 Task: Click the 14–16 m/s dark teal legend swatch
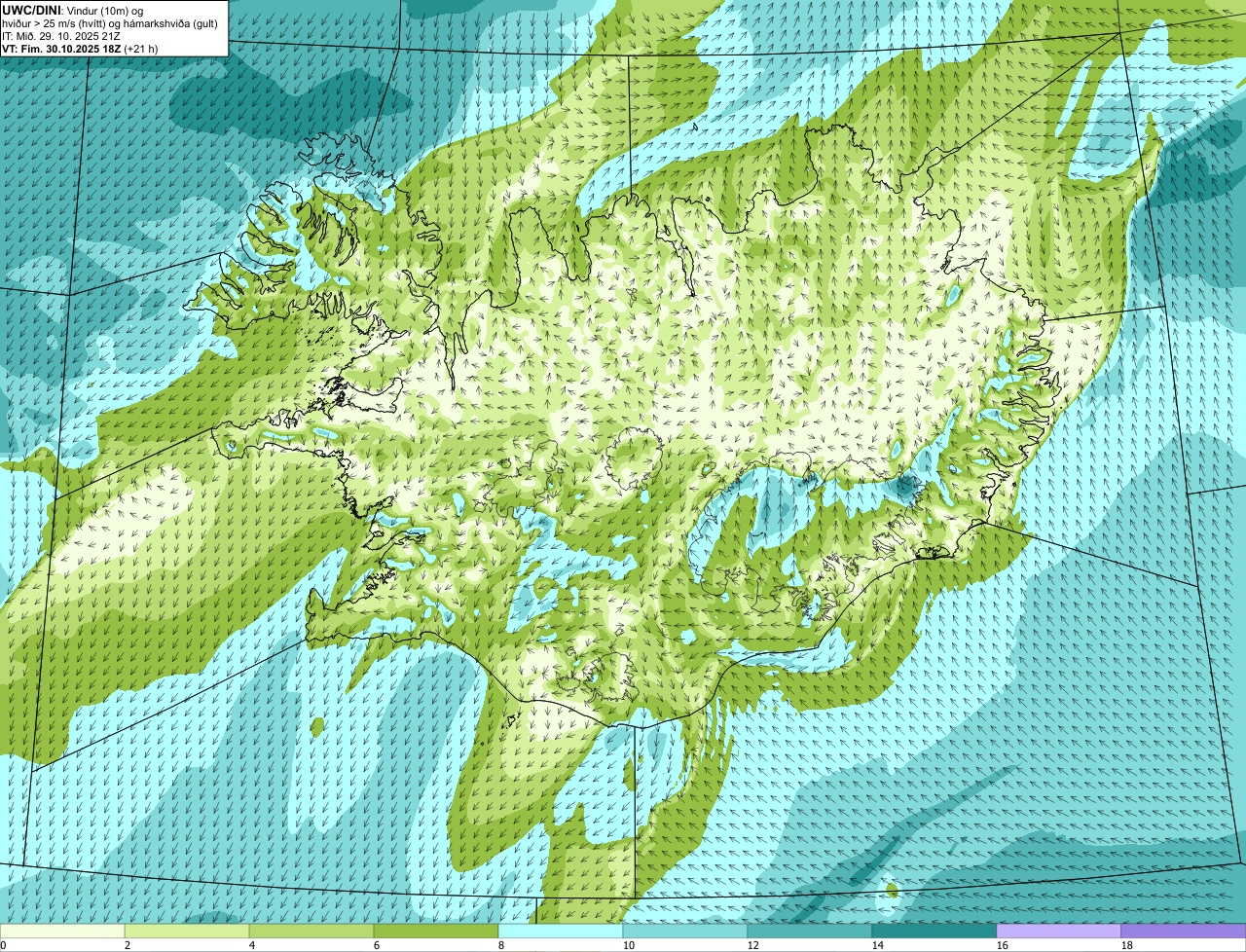[x=934, y=932]
